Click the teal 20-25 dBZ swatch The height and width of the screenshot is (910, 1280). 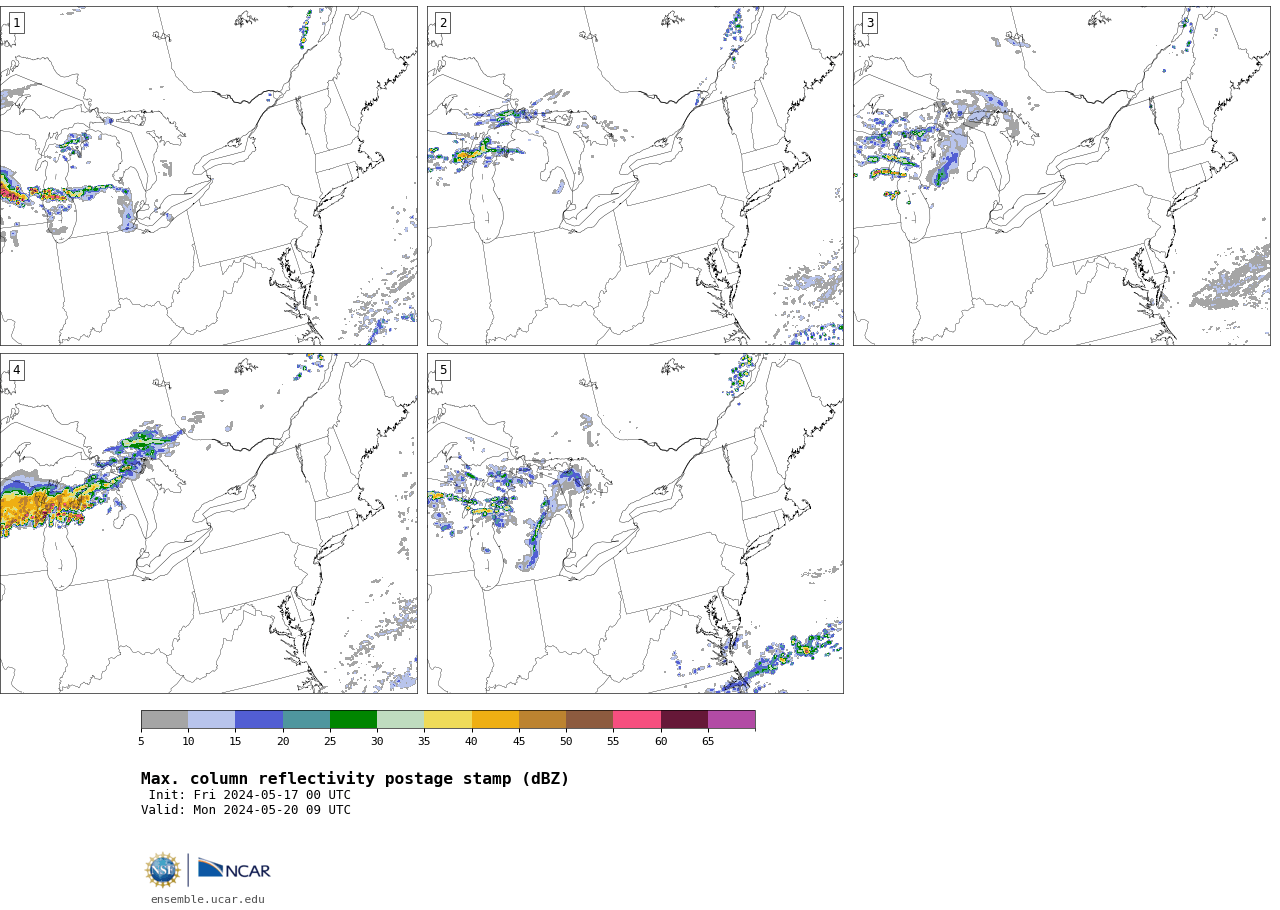[x=306, y=720]
